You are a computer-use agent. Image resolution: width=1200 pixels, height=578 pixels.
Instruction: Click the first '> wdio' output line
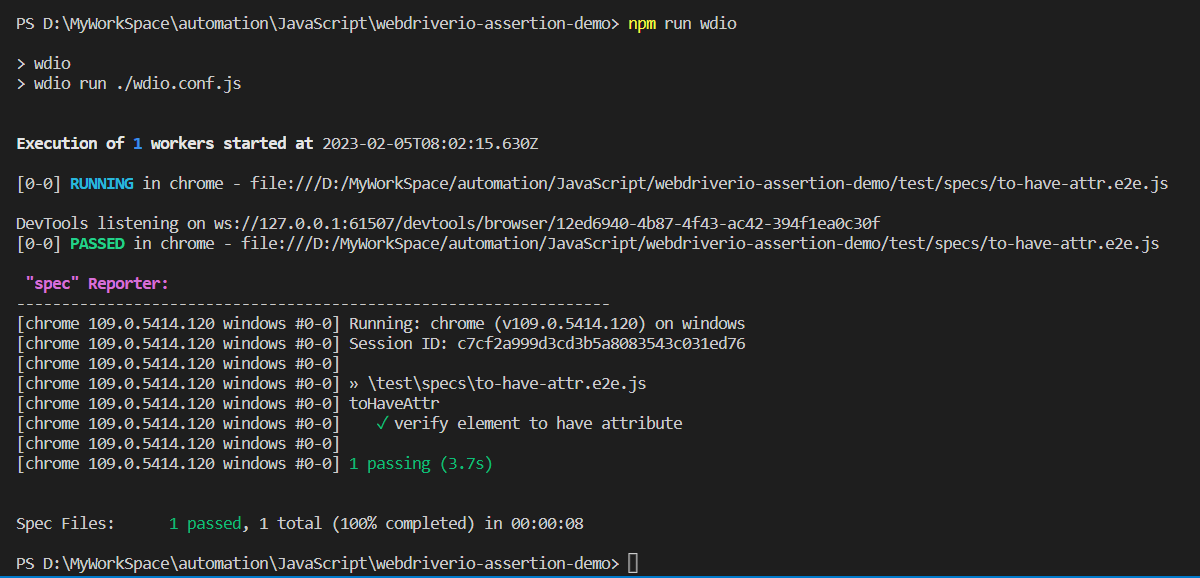[44, 64]
